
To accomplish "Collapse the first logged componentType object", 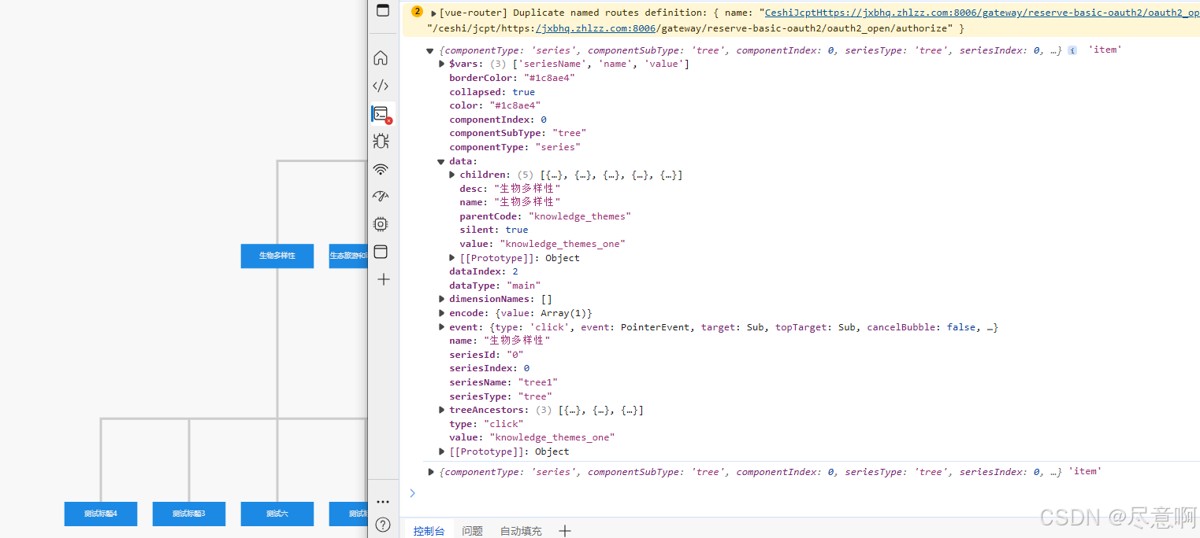I will 430,51.
